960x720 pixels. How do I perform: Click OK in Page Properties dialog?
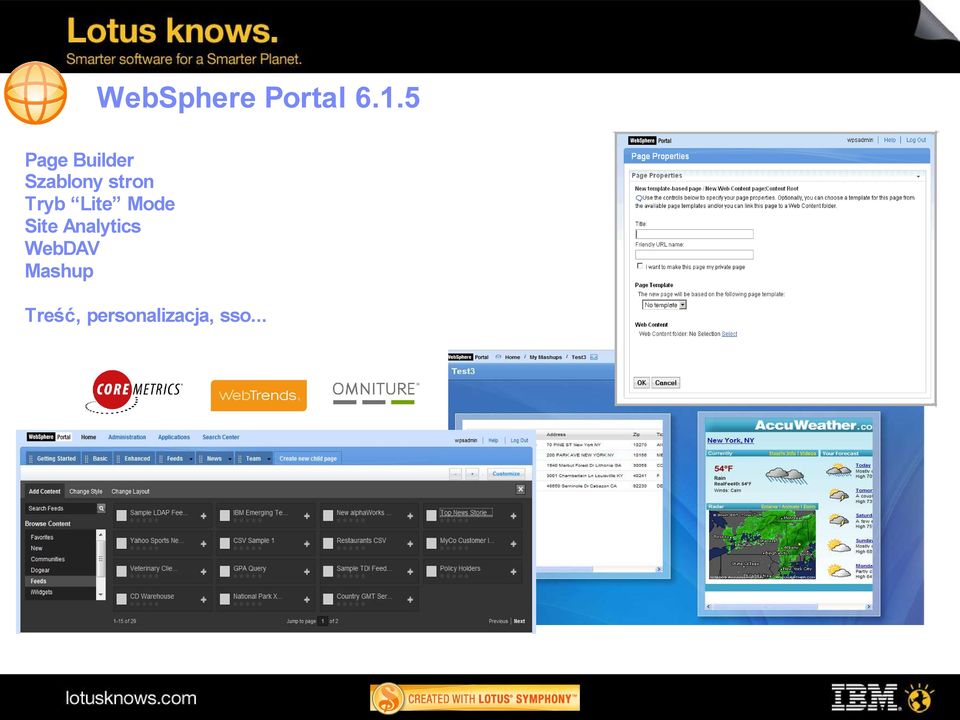(641, 383)
